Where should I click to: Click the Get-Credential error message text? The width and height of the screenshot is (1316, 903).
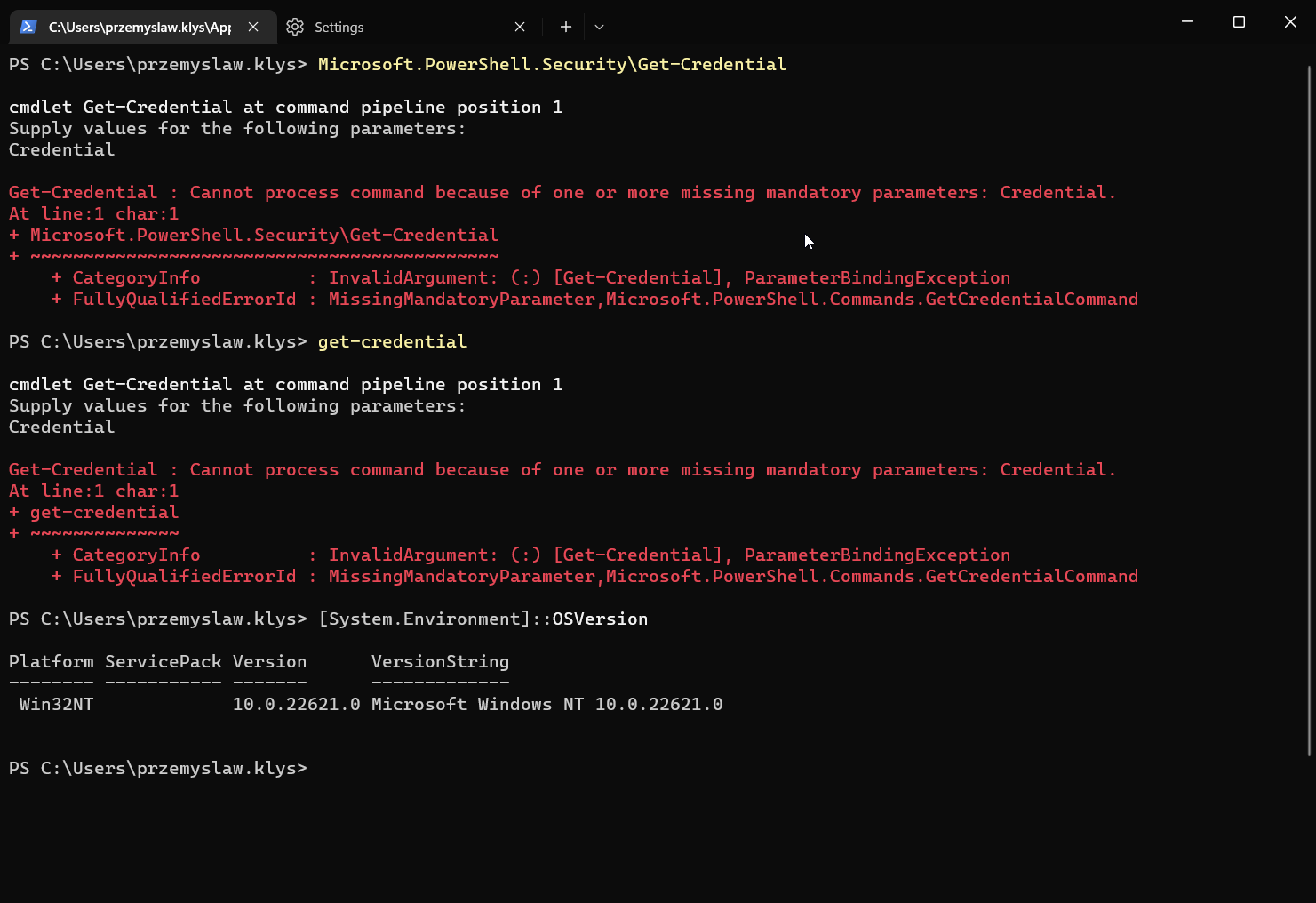point(560,192)
